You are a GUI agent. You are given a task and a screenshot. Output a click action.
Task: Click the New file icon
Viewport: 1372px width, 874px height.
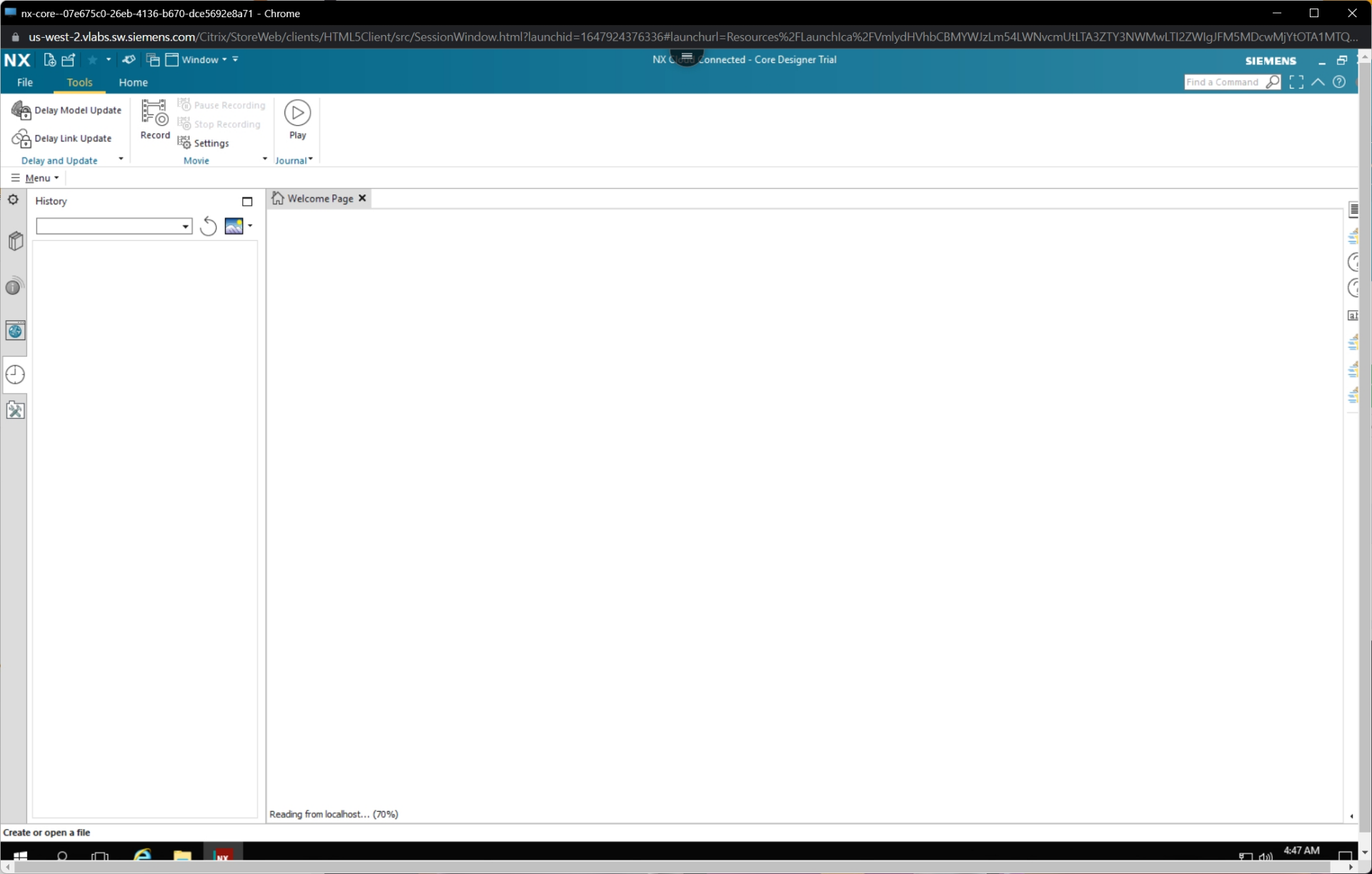tap(49, 60)
